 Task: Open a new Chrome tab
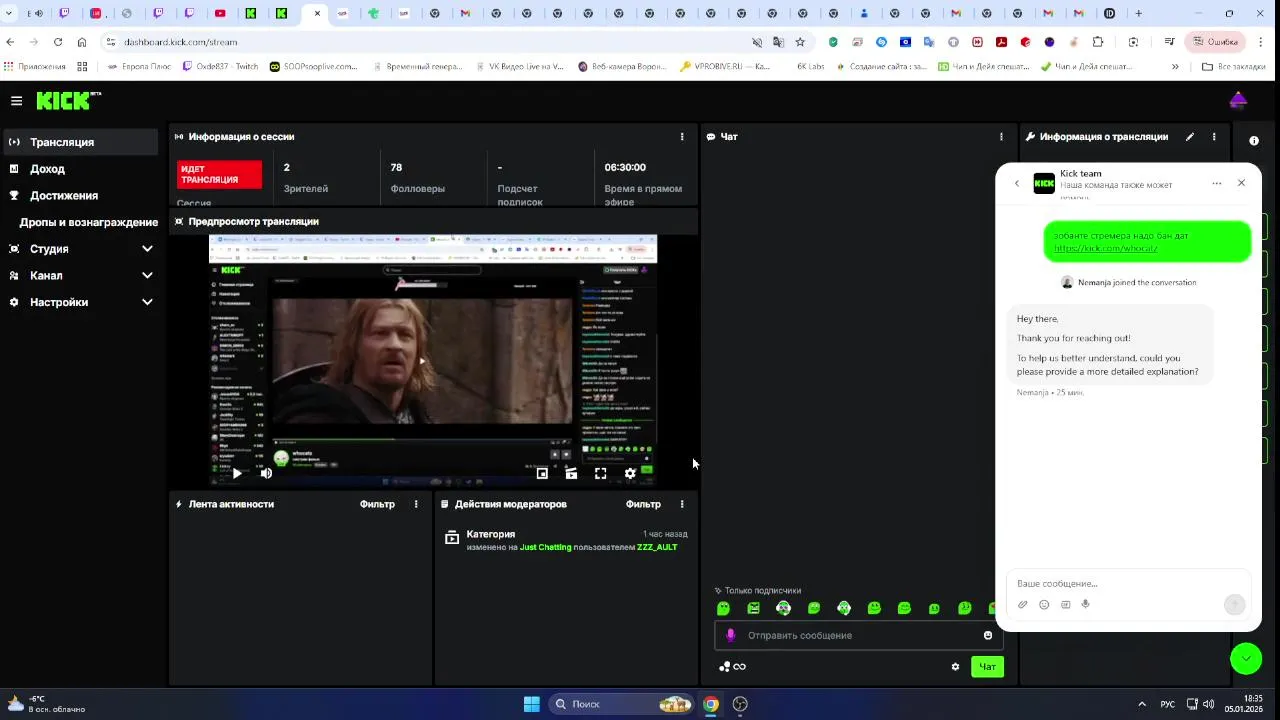[x=1138, y=14]
